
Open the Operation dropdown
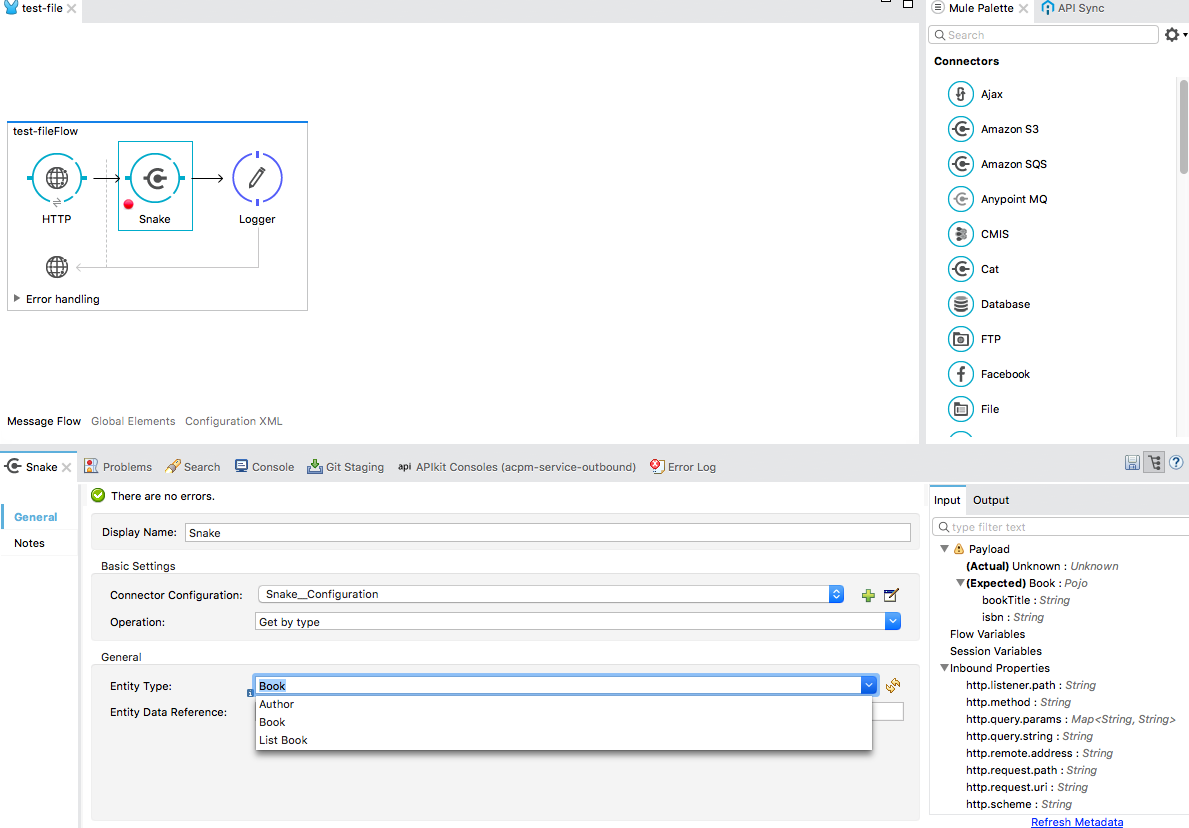892,622
